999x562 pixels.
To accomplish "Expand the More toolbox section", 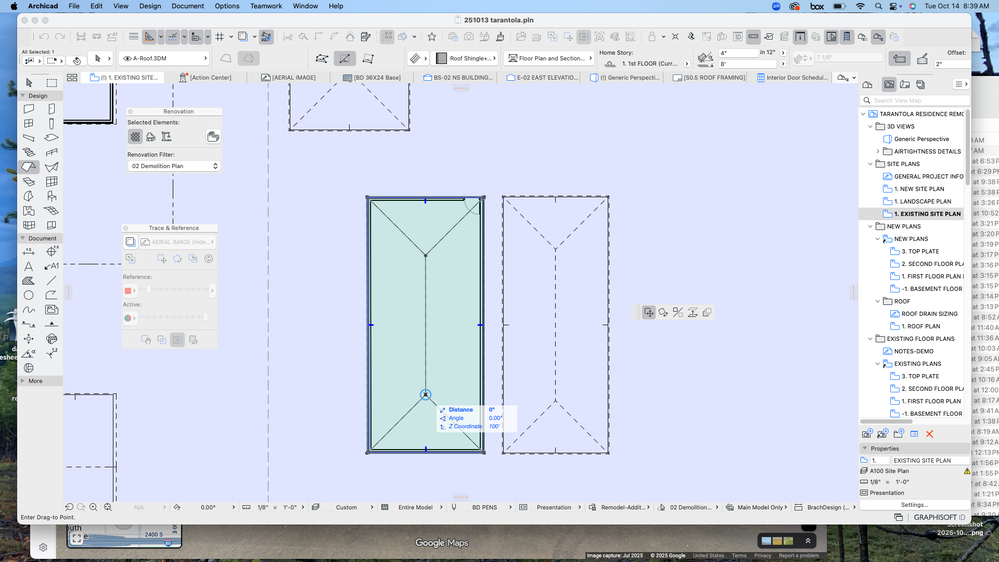I will pos(24,381).
